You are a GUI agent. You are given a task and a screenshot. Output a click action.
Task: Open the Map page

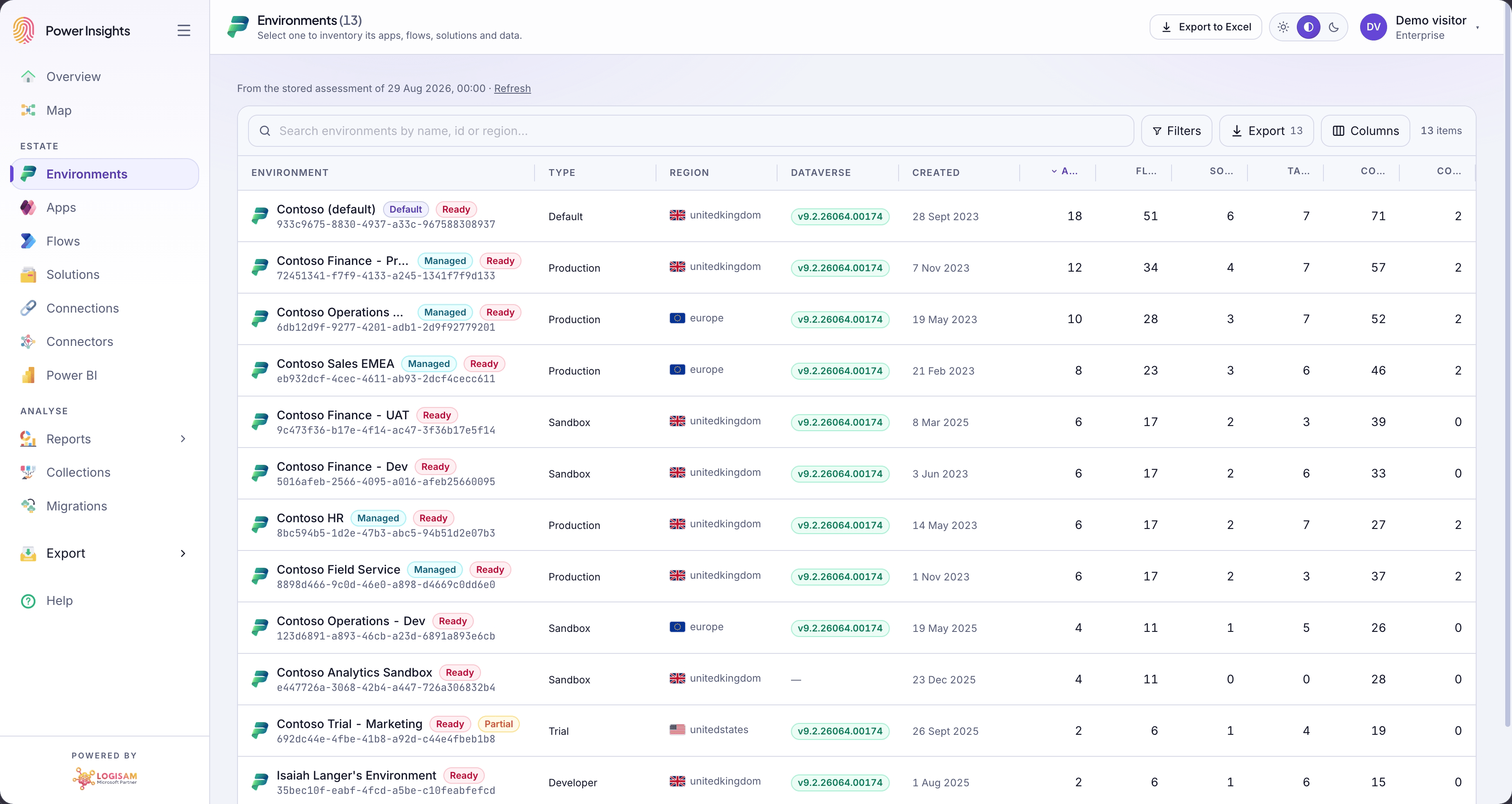coord(105,111)
